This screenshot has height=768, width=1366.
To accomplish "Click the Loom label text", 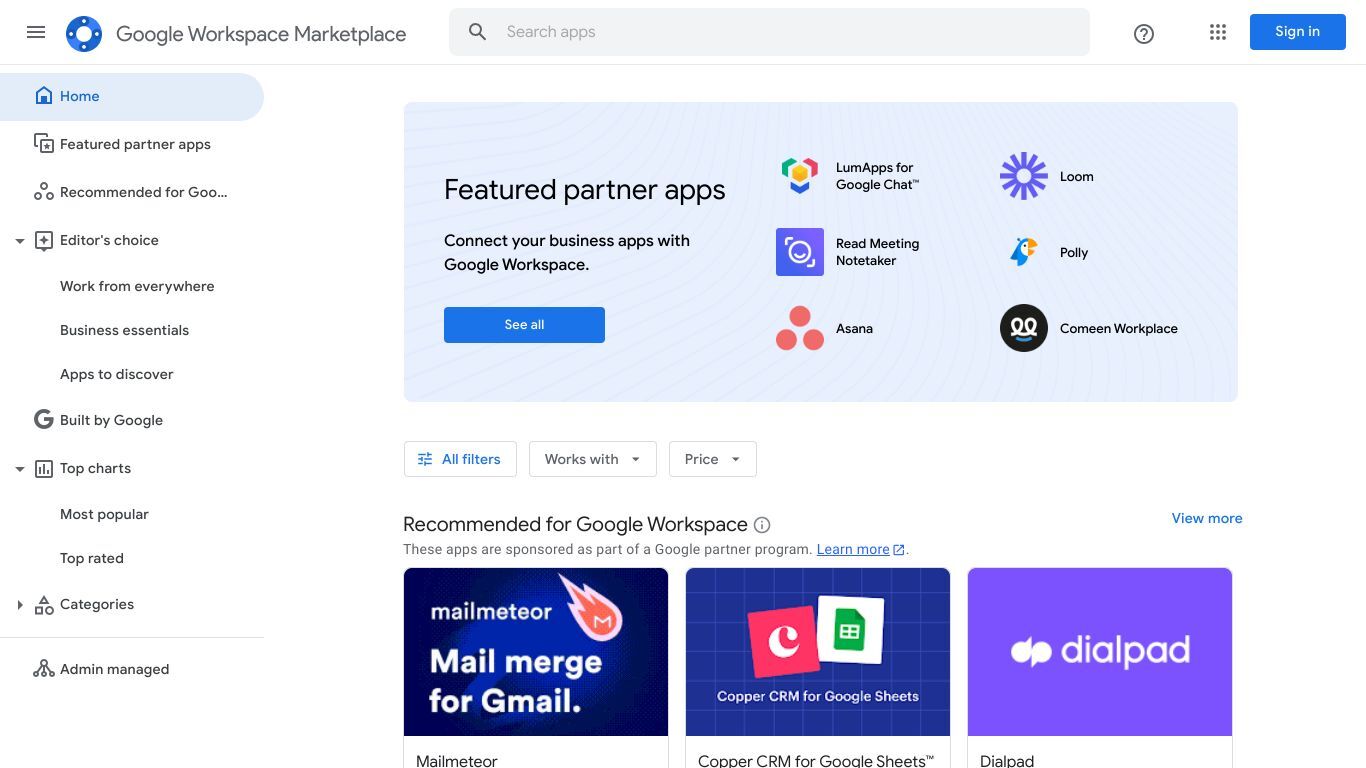I will coord(1077,176).
